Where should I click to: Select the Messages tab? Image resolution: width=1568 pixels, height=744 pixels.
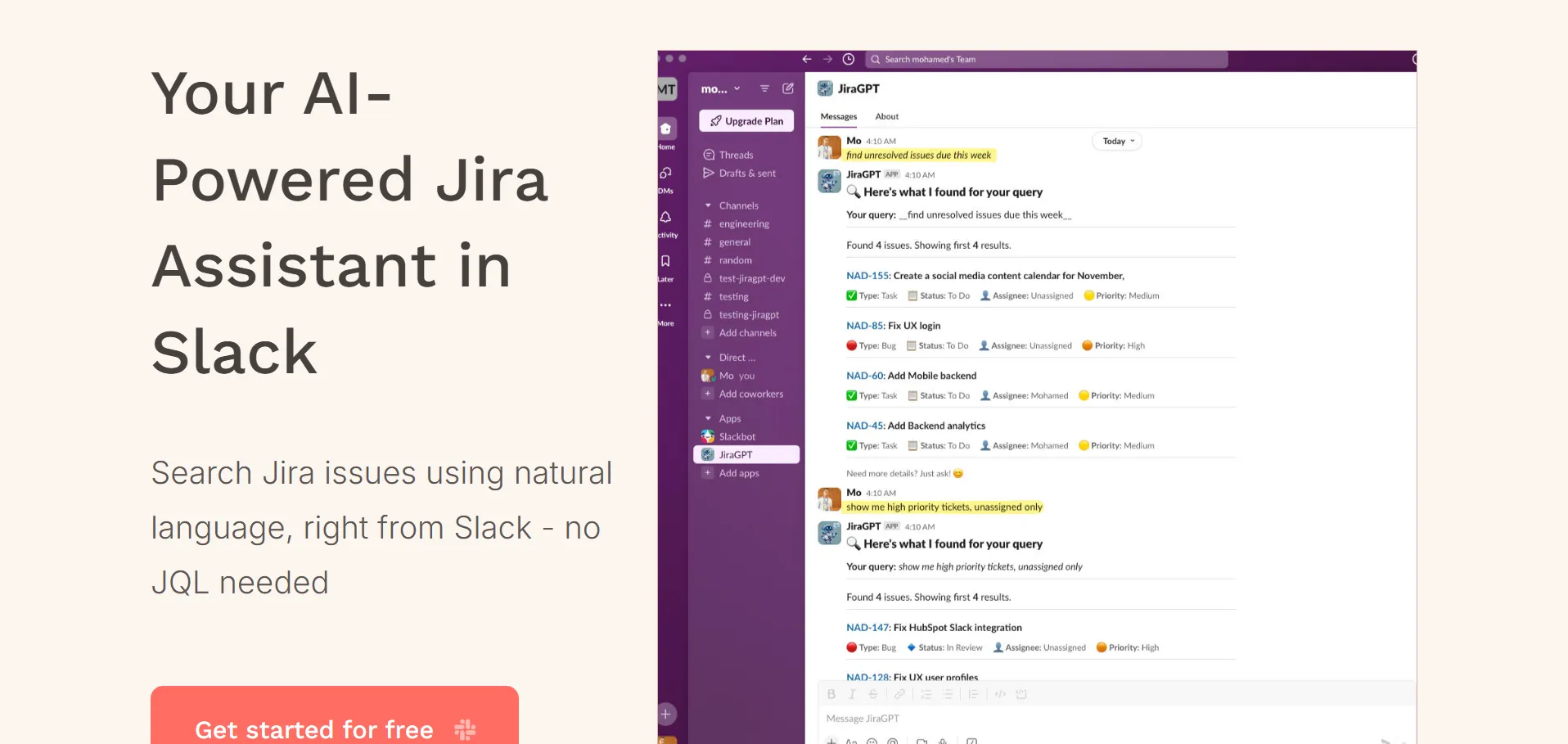click(839, 116)
